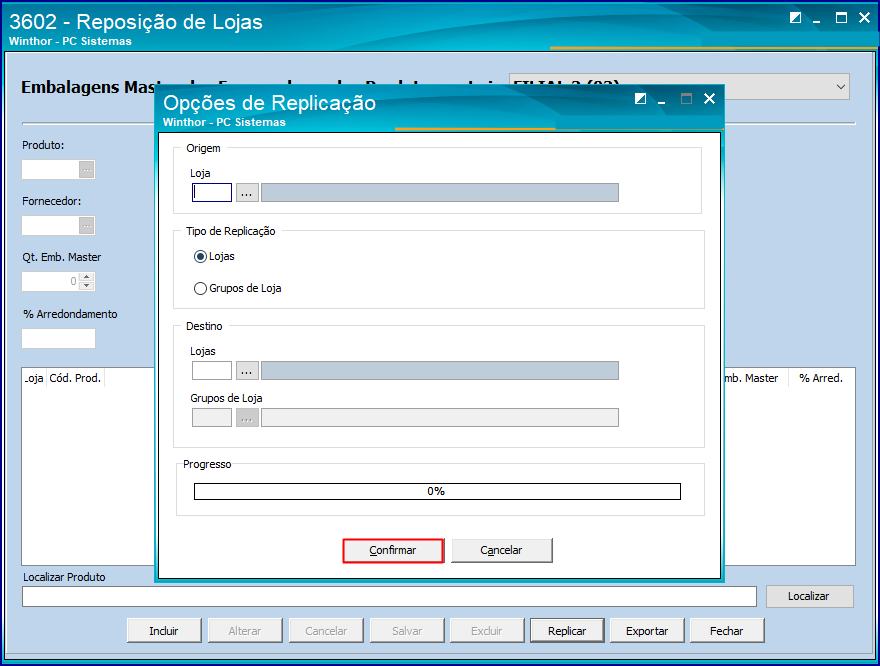Open the Destino Lojas lookup button
Viewport: 880px width, 666px height.
246,370
